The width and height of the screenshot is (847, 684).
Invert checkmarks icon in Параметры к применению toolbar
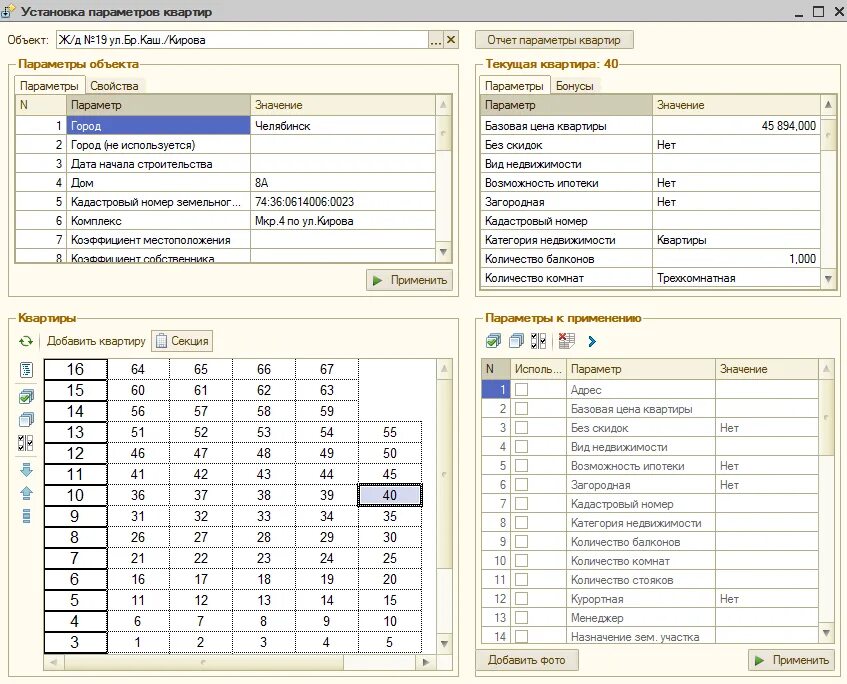(x=539, y=341)
